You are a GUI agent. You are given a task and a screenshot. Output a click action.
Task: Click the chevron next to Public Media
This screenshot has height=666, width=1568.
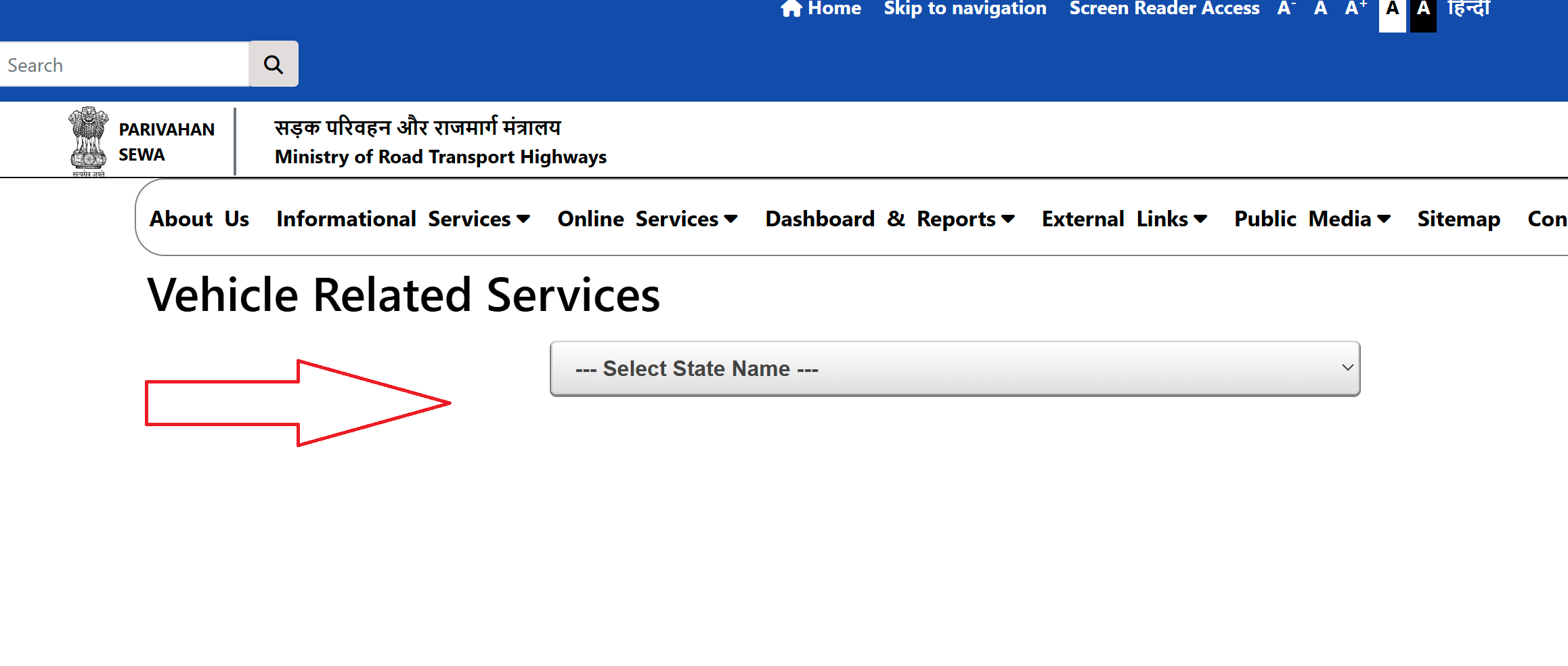pos(1385,218)
